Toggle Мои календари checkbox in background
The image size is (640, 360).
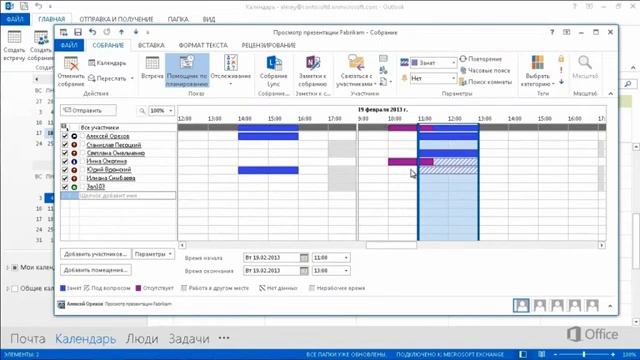click(x=15, y=267)
